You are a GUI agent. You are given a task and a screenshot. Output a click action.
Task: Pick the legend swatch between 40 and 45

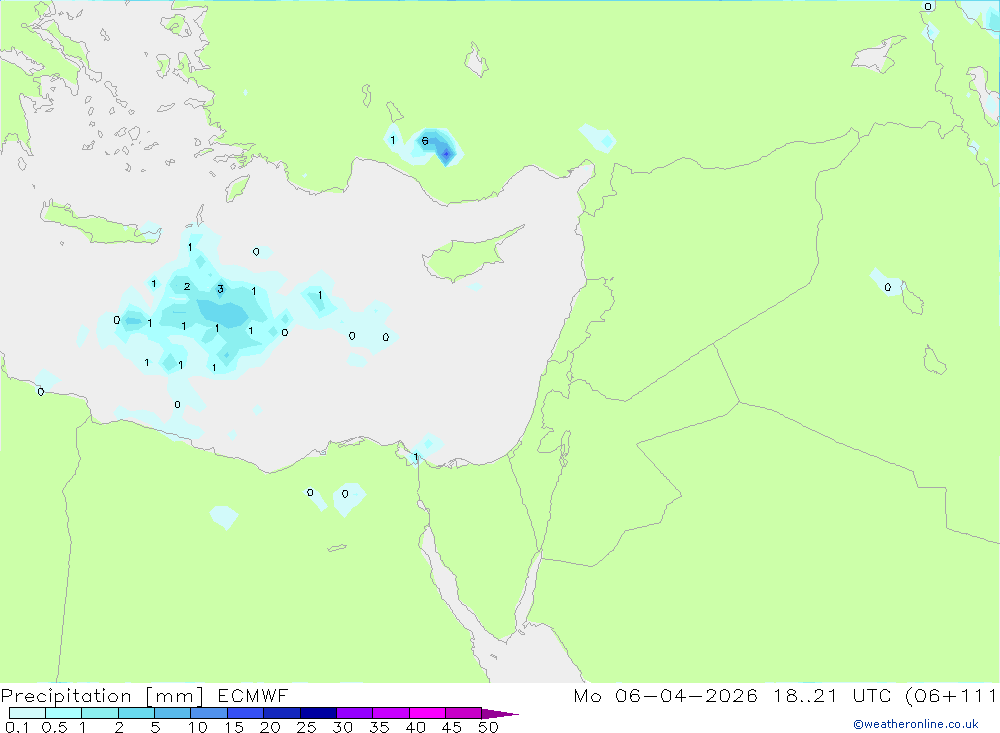coord(427,713)
